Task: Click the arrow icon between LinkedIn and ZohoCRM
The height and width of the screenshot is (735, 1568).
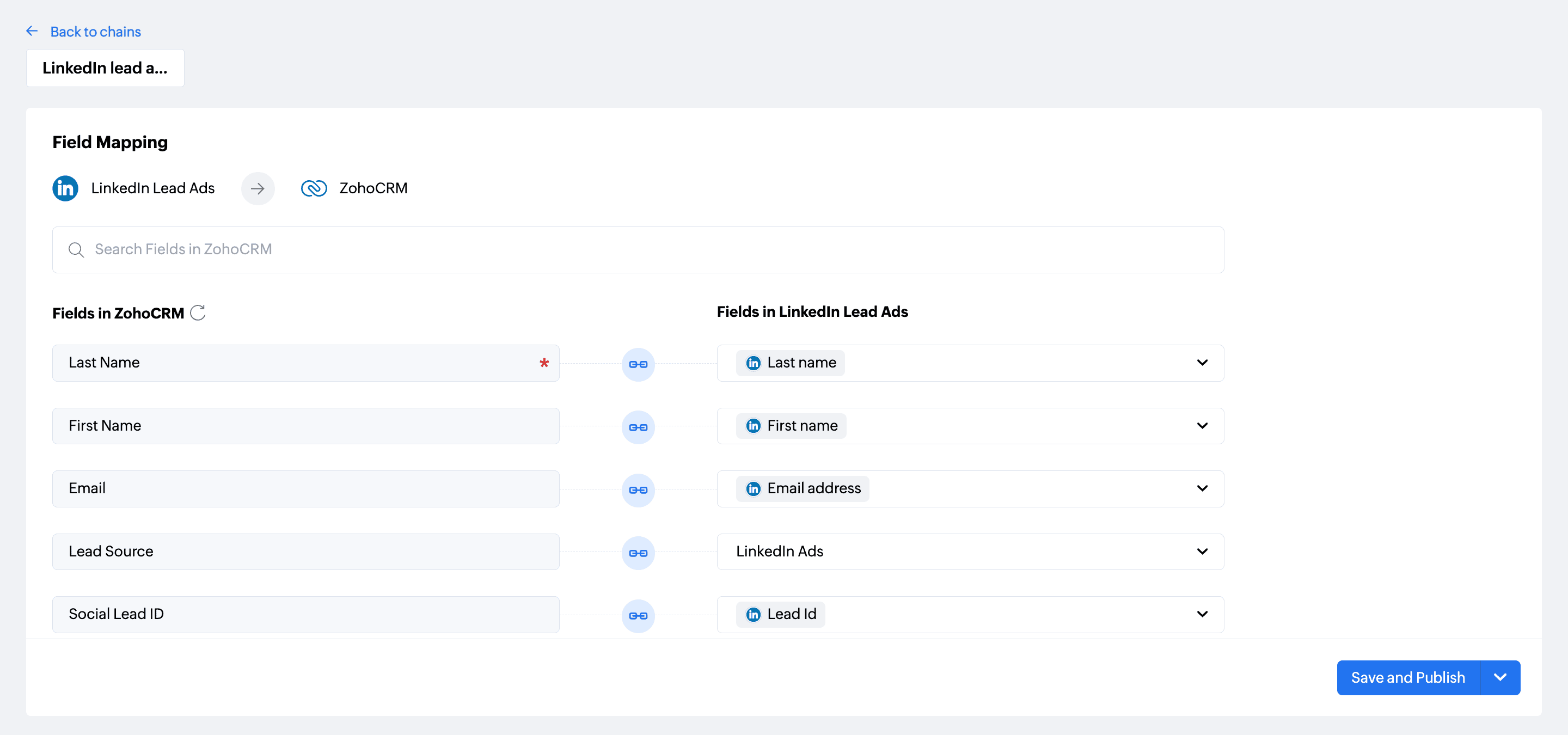Action: pos(258,188)
